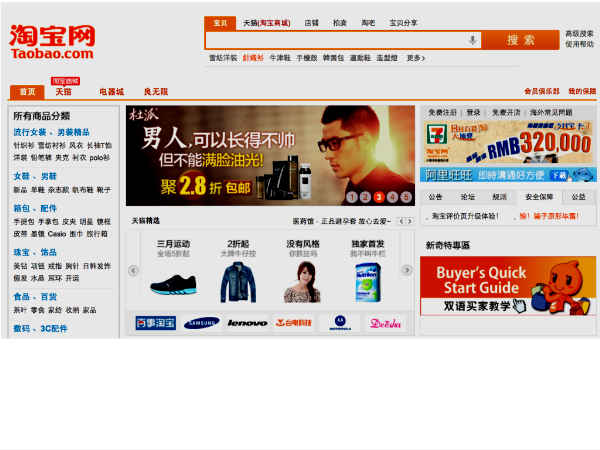The image size is (600, 450).
Task: Switch banner to slide 5
Action: tap(406, 197)
